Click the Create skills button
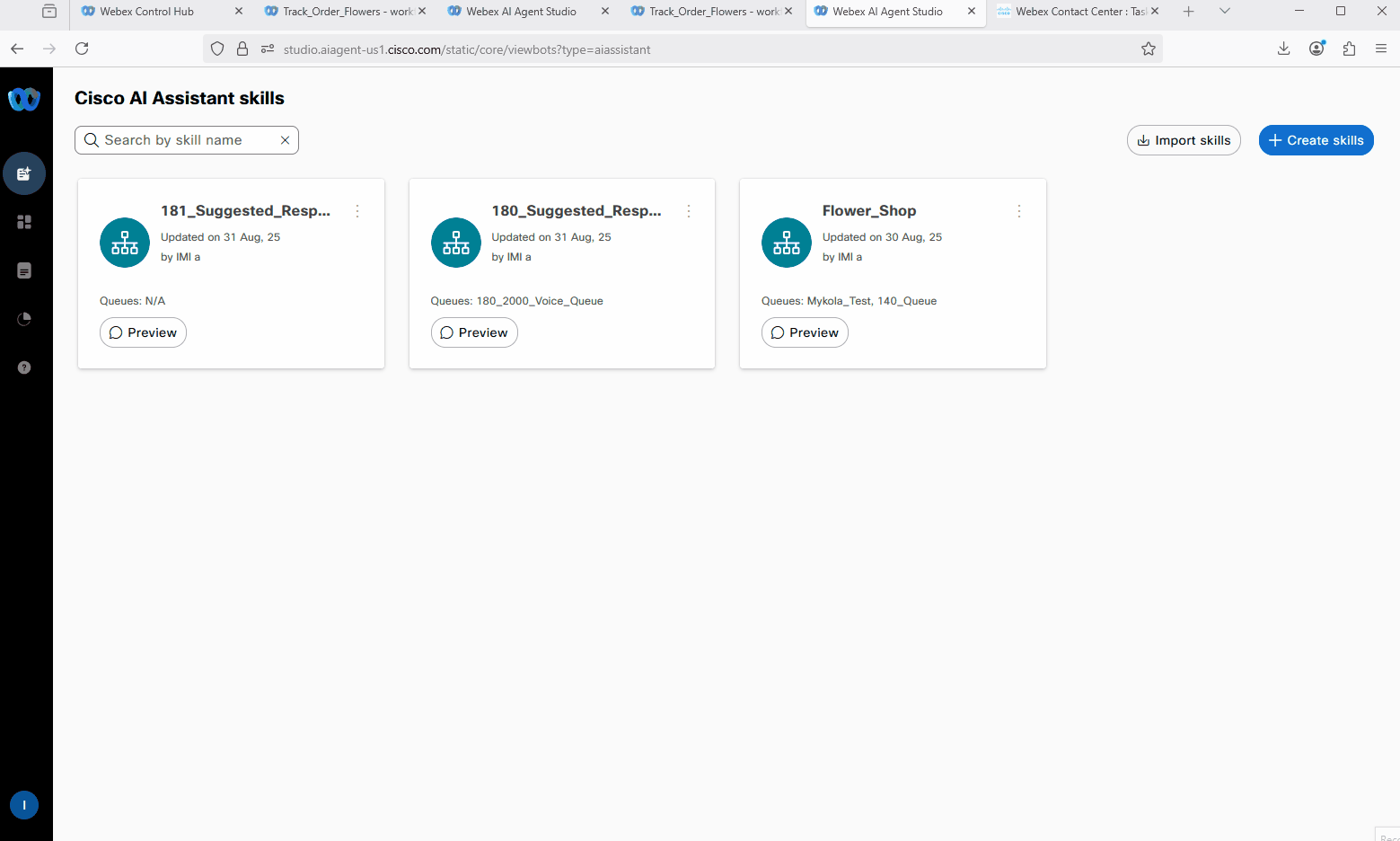Viewport: 1400px width, 841px height. [1316, 140]
